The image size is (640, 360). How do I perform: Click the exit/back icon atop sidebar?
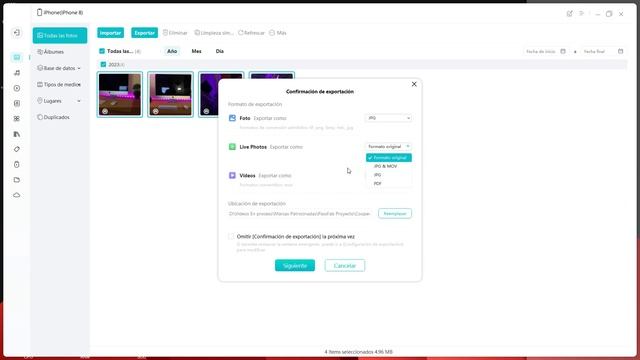(17, 32)
